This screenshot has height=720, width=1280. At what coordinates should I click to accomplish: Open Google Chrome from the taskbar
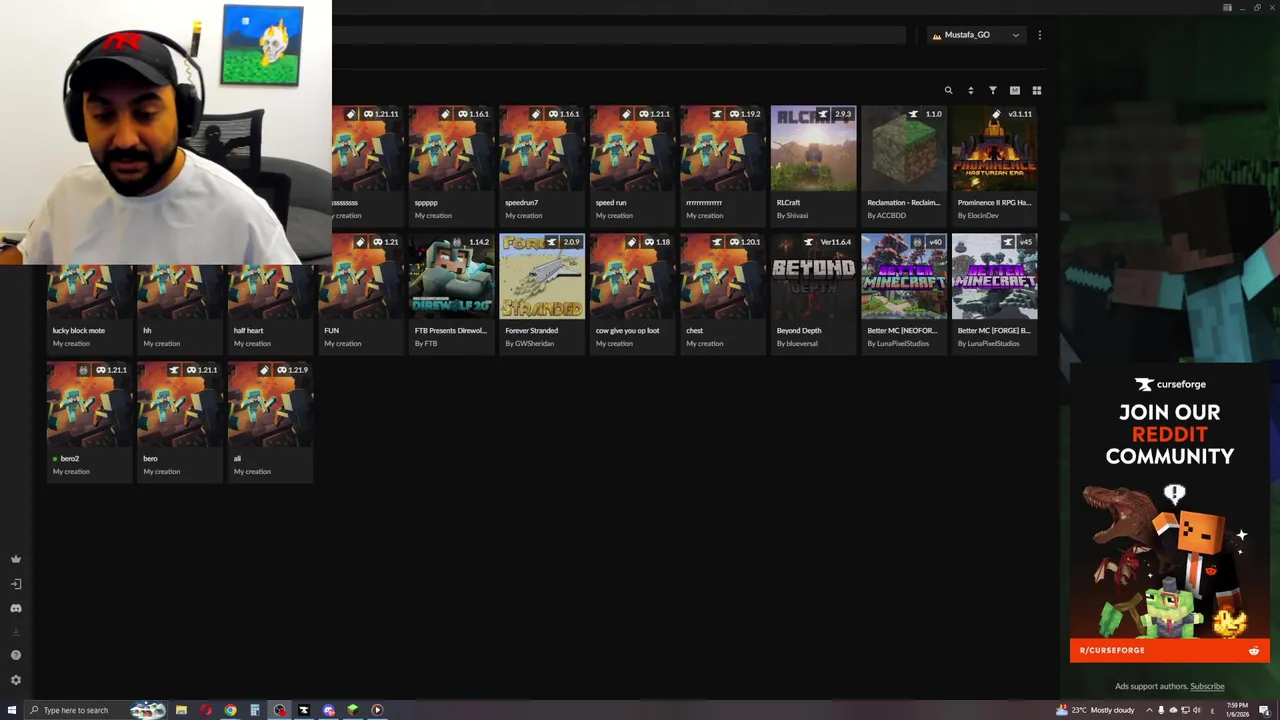pyautogui.click(x=230, y=710)
